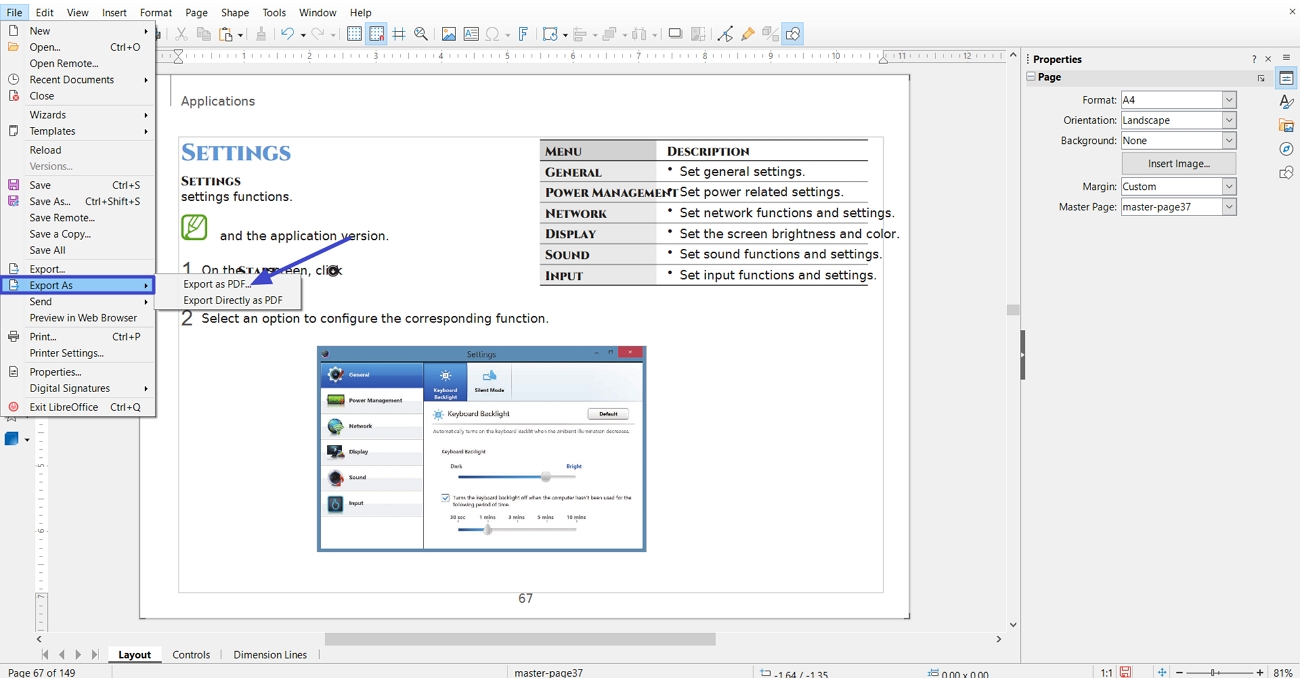Click the Insert Image icon in toolbar
1300x678 pixels.
[x=449, y=34]
